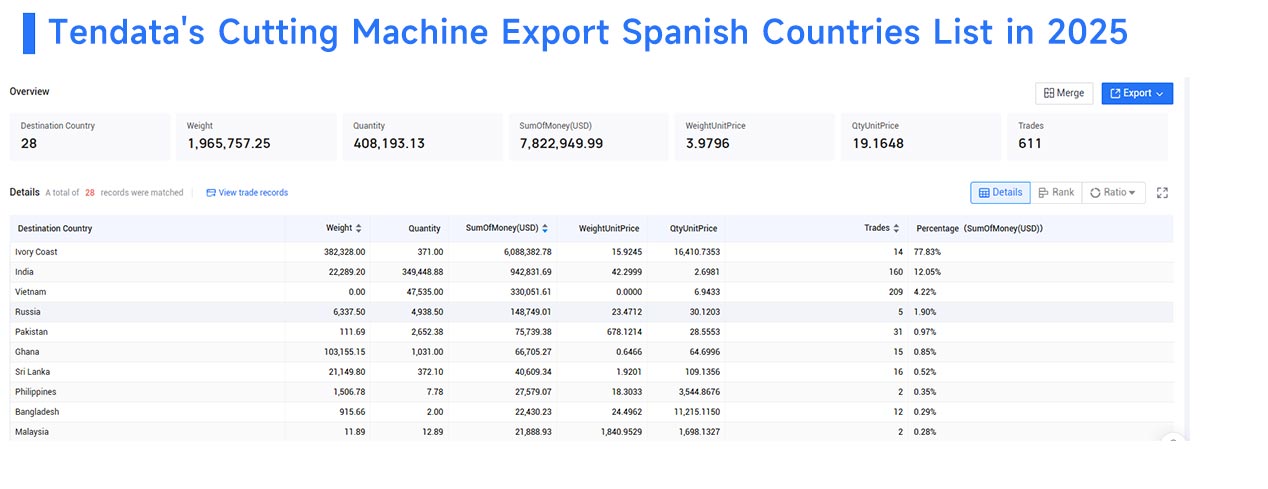Open the Ratio dropdown

(x=1113, y=192)
